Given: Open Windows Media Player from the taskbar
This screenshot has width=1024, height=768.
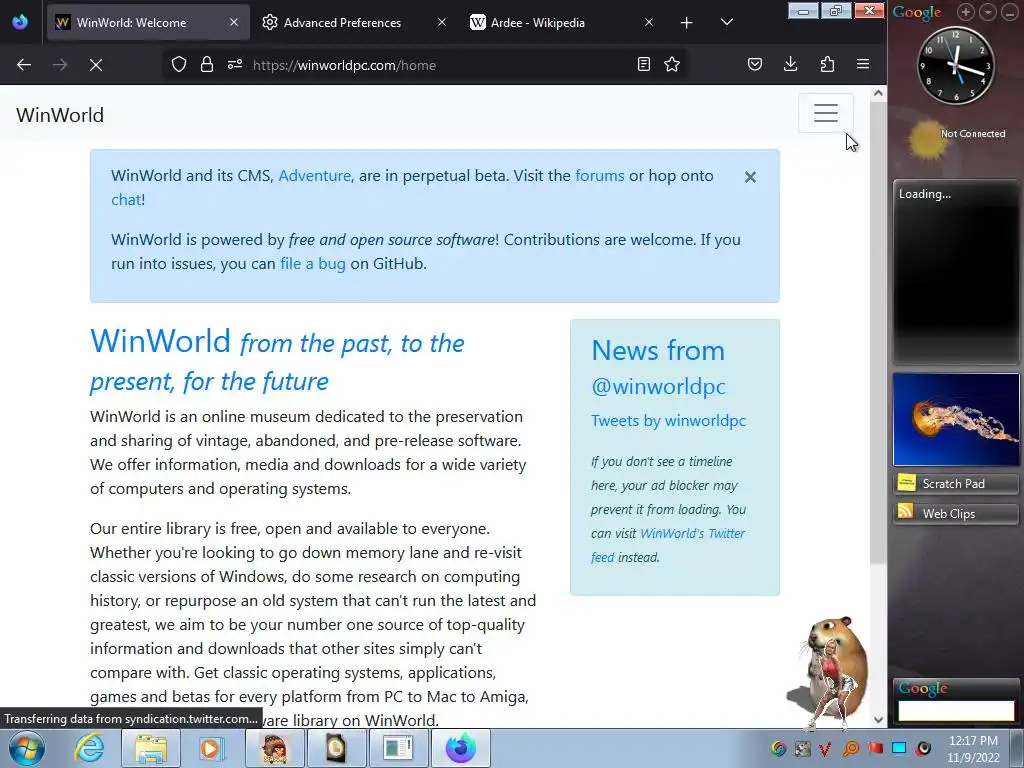Looking at the screenshot, I should tap(211, 748).
